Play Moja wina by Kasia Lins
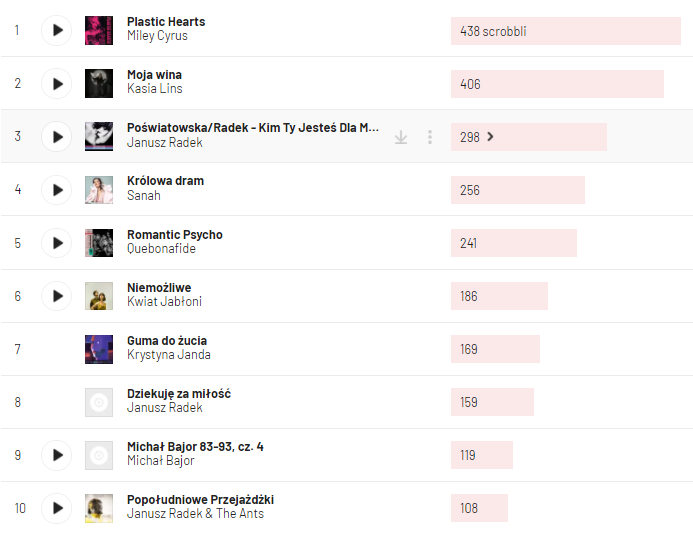 click(57, 83)
